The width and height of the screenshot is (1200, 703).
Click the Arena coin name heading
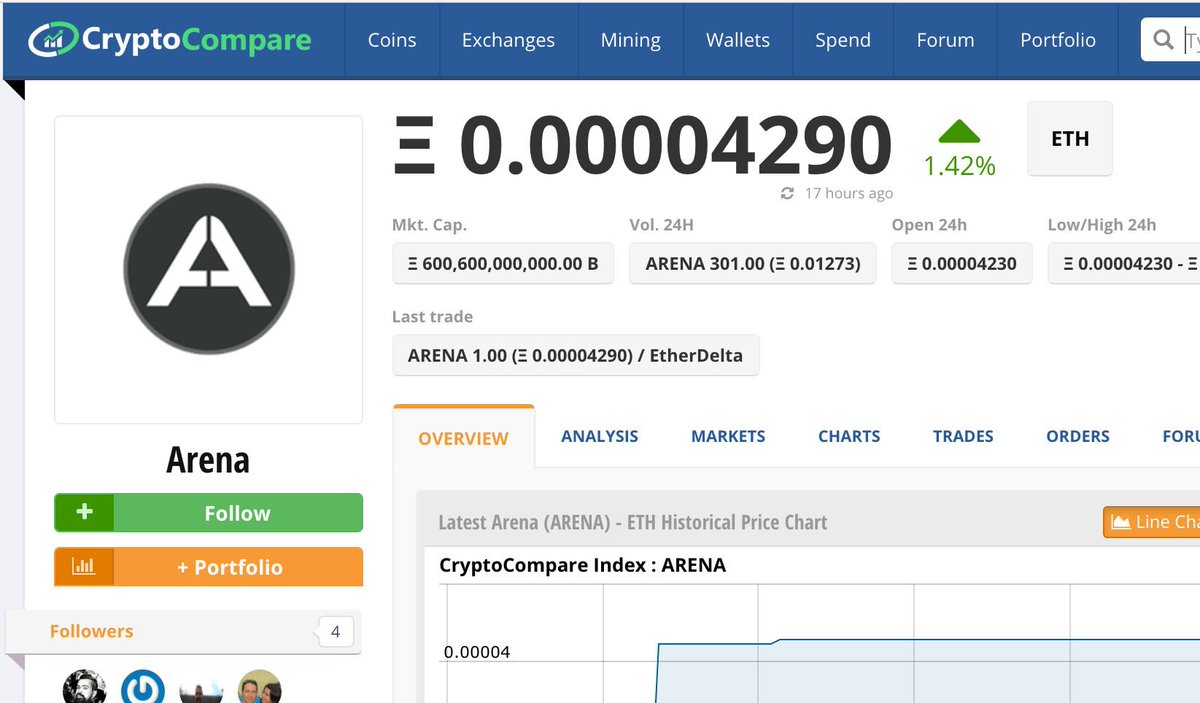coord(208,460)
